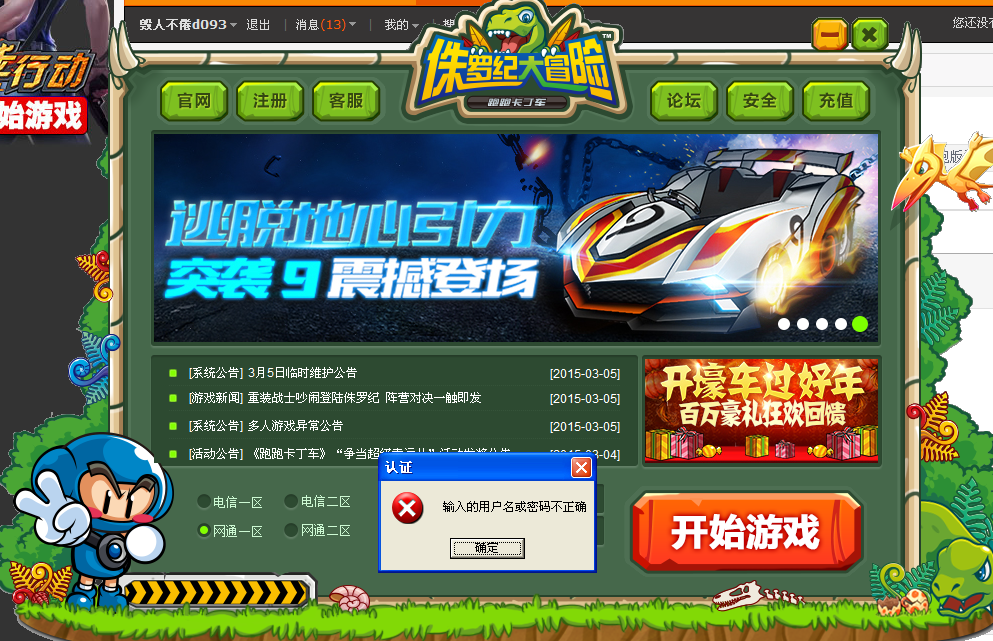Confirm the error dialog with 确定
The image size is (993, 641).
tap(487, 548)
